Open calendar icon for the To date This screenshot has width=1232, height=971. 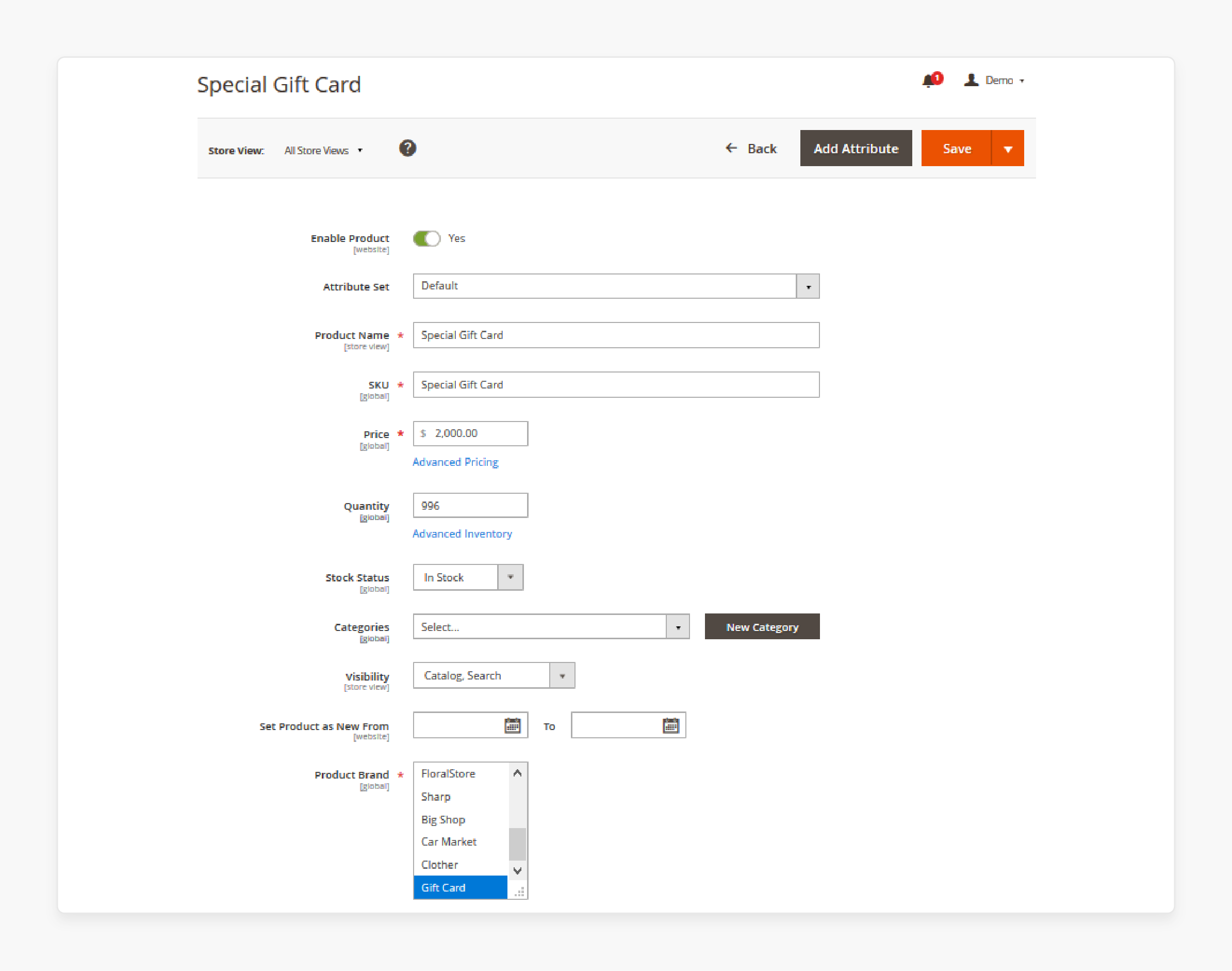pos(670,725)
